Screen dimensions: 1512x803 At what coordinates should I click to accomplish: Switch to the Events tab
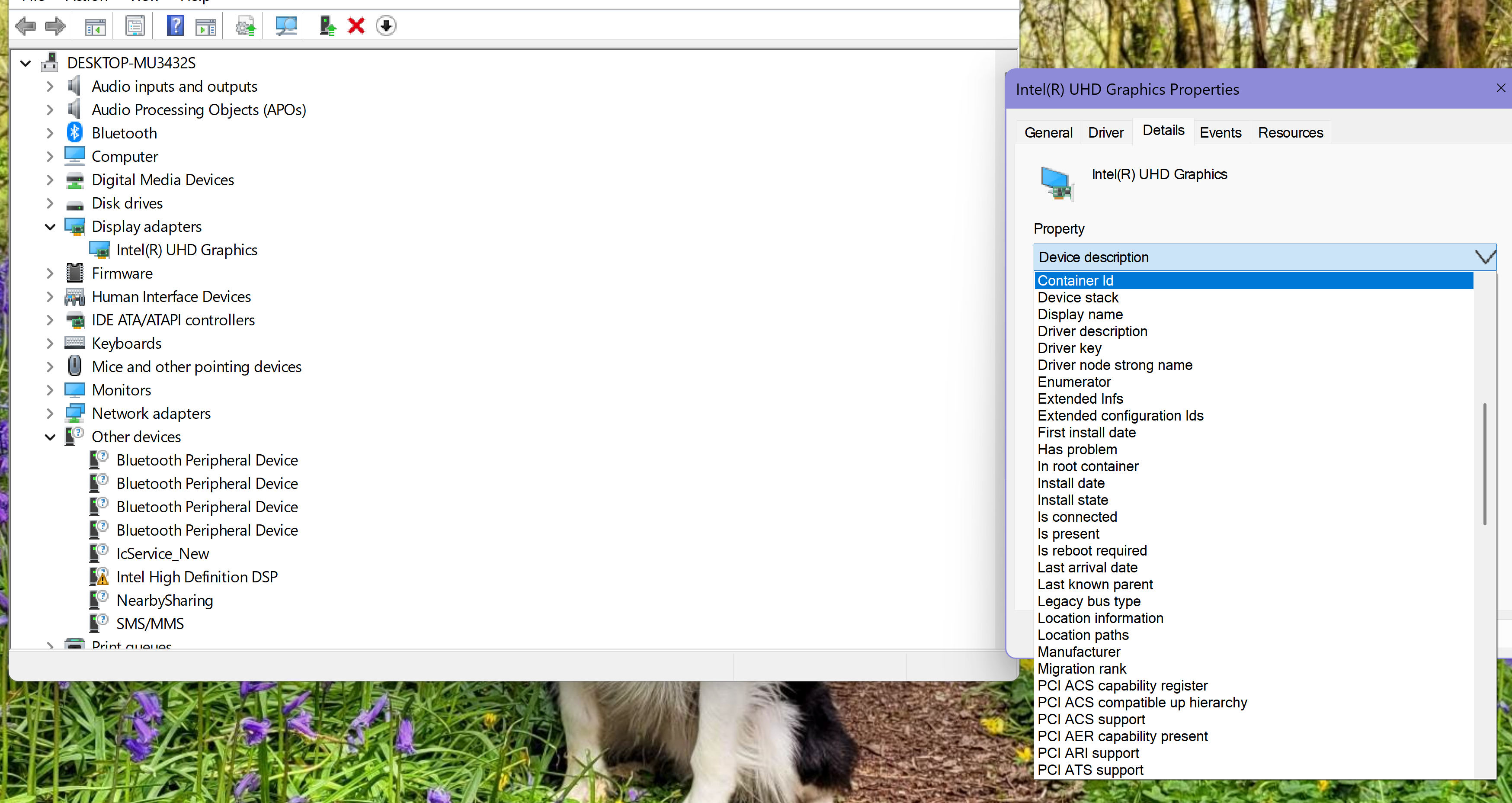pos(1220,133)
